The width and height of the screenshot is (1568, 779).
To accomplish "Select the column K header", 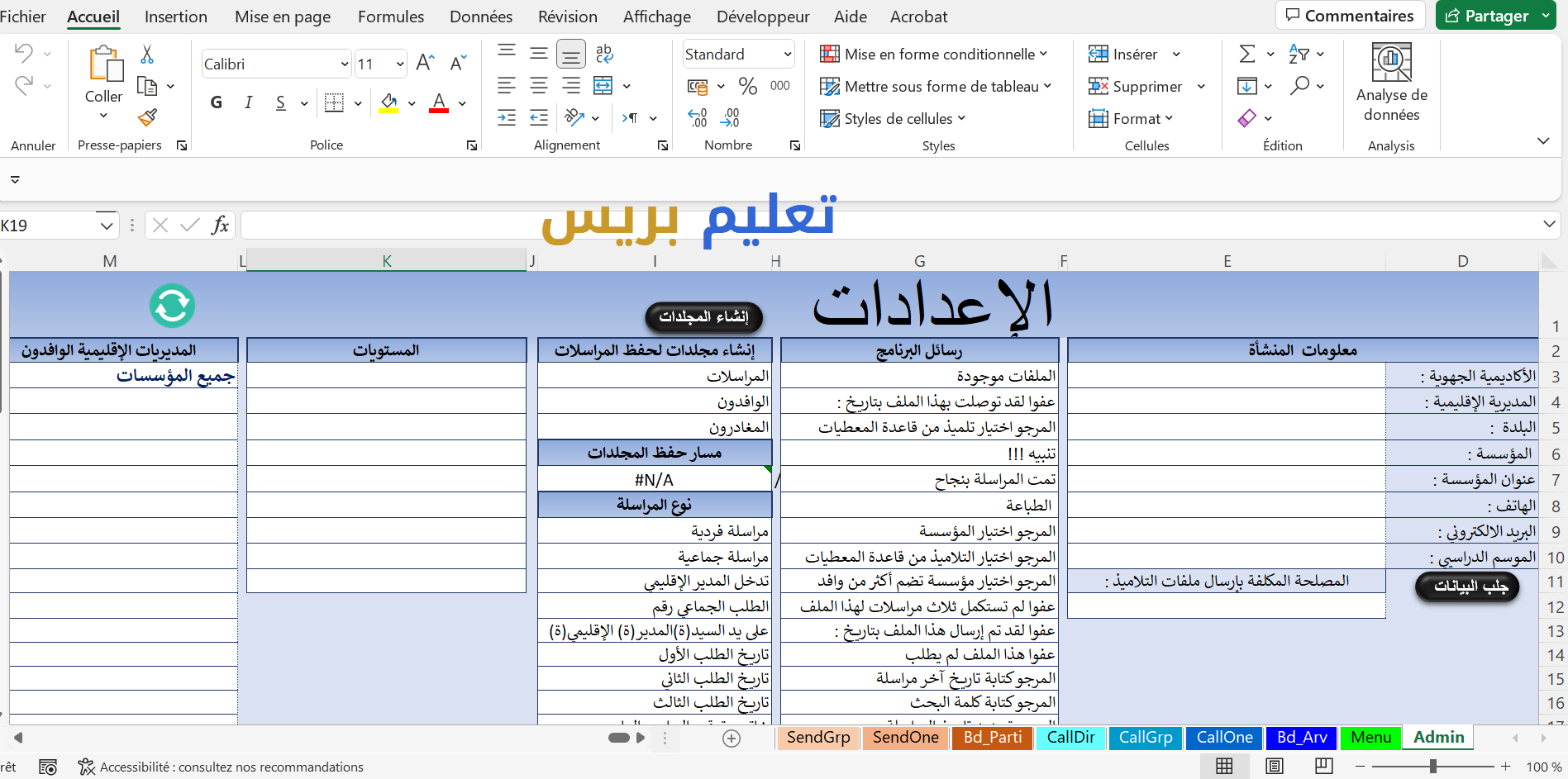I will click(386, 261).
